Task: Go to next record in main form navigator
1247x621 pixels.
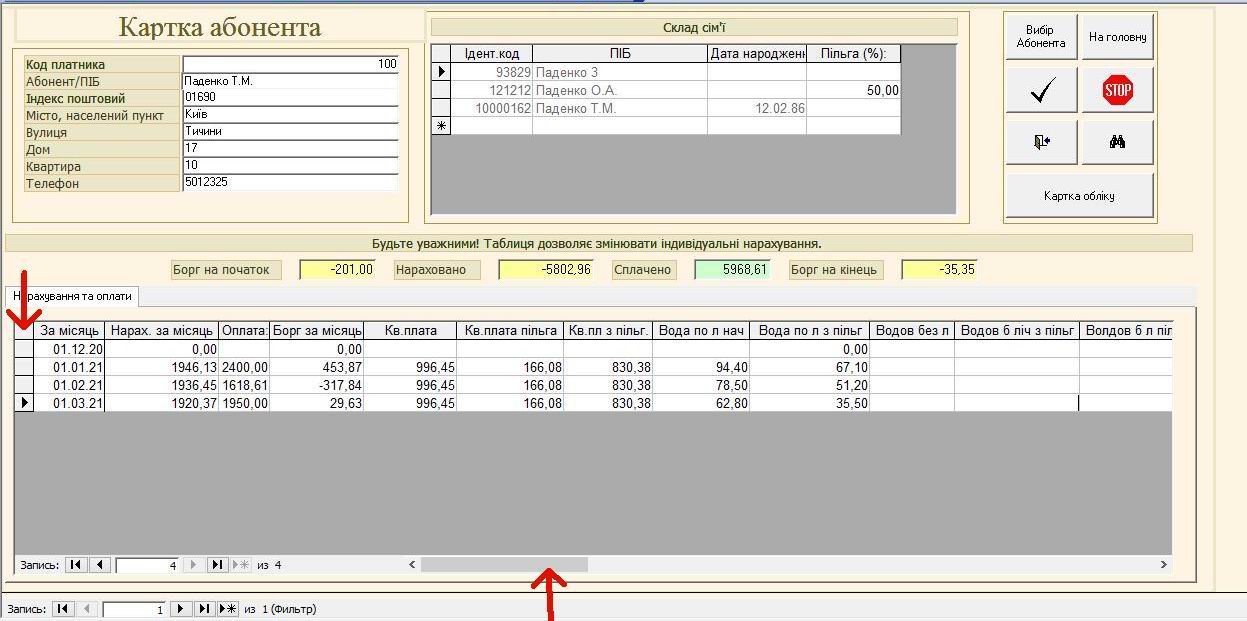Action: coord(181,608)
